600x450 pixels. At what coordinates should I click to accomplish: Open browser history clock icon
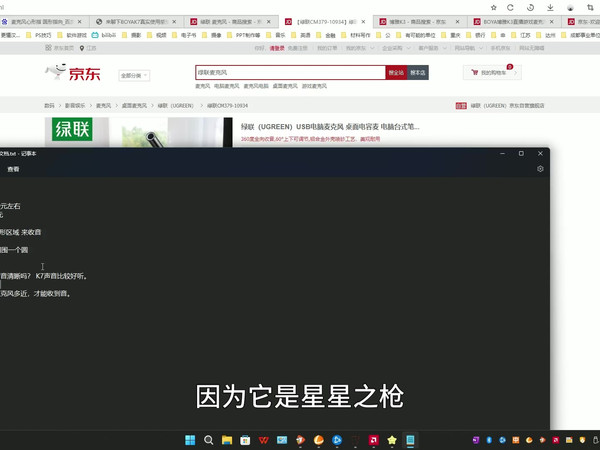tap(530, 8)
